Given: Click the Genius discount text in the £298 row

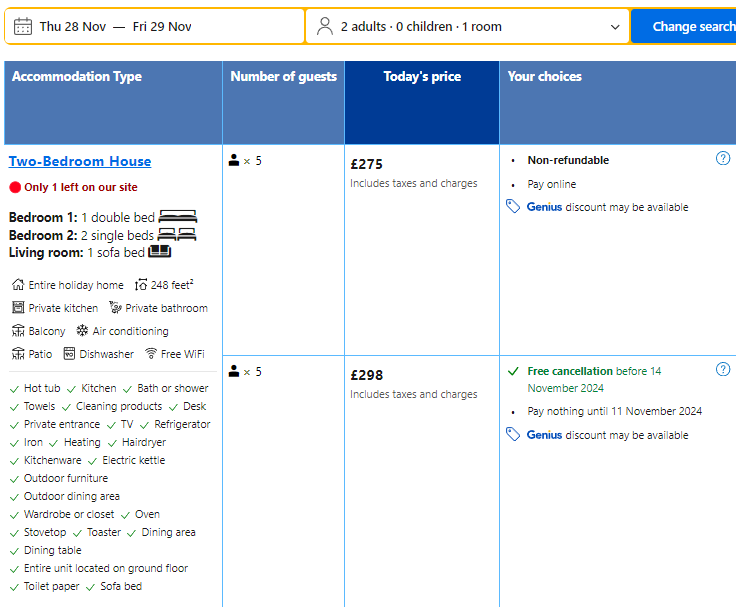Looking at the screenshot, I should tap(607, 435).
